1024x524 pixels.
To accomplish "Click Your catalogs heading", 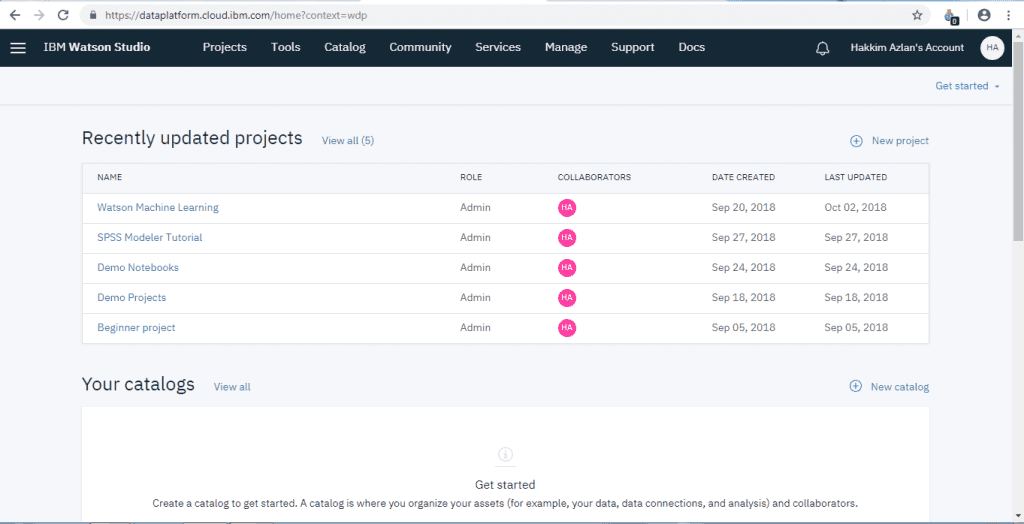I will pyautogui.click(x=138, y=384).
